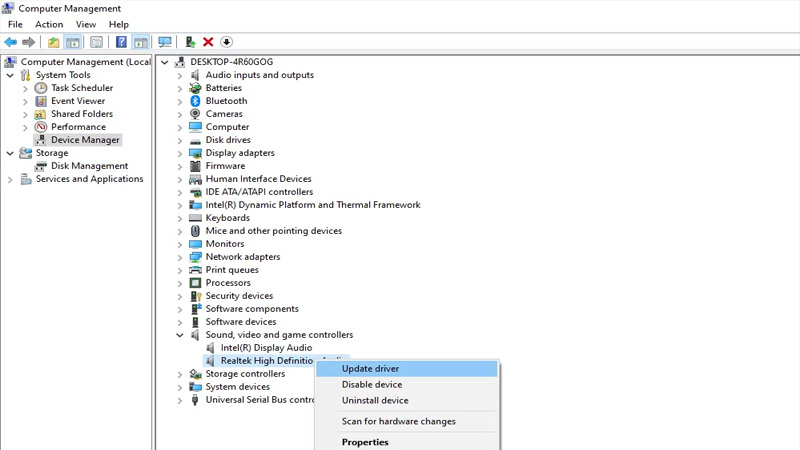Choose Update driver from context menu

[x=370, y=369]
